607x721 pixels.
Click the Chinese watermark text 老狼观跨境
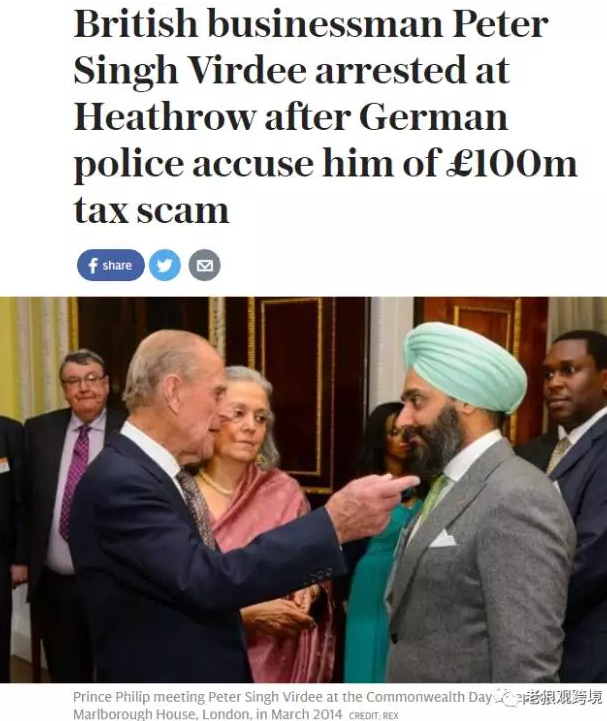(563, 698)
